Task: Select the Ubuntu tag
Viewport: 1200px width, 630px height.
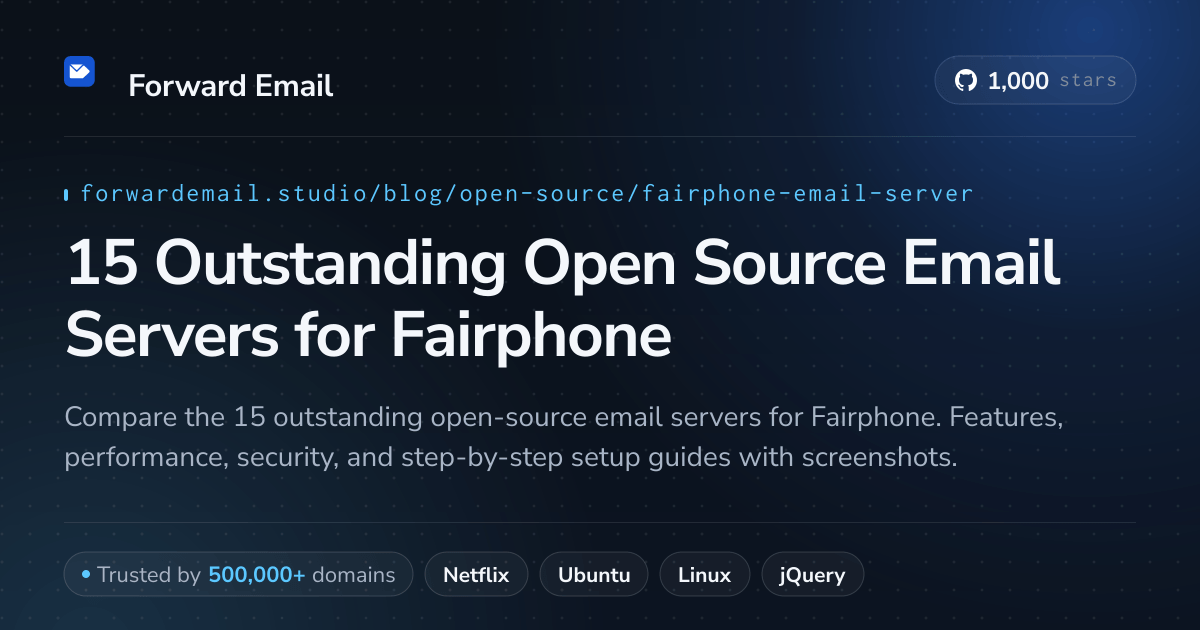Action: (x=594, y=575)
